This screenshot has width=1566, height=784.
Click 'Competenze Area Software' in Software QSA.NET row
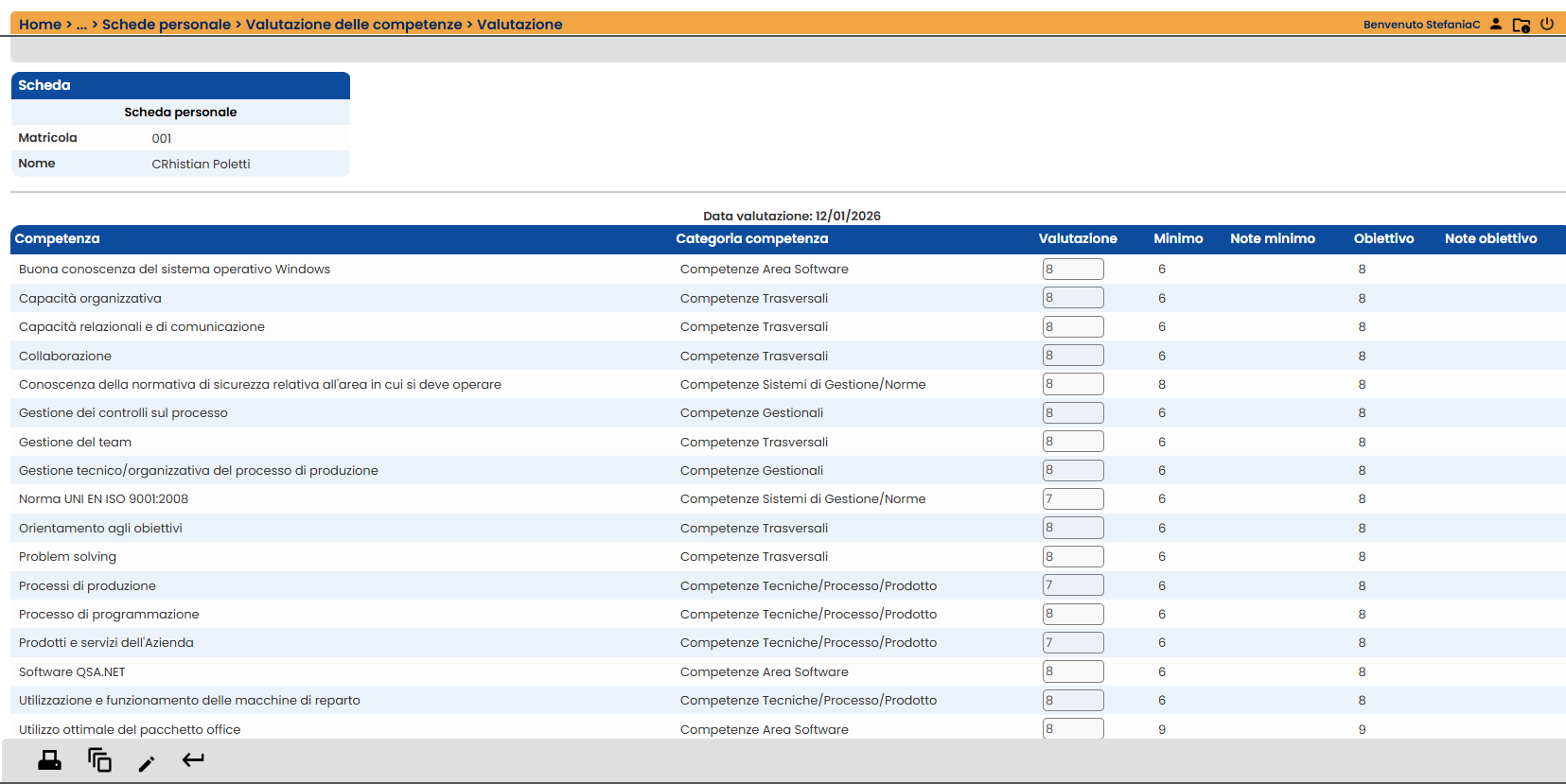tap(764, 672)
